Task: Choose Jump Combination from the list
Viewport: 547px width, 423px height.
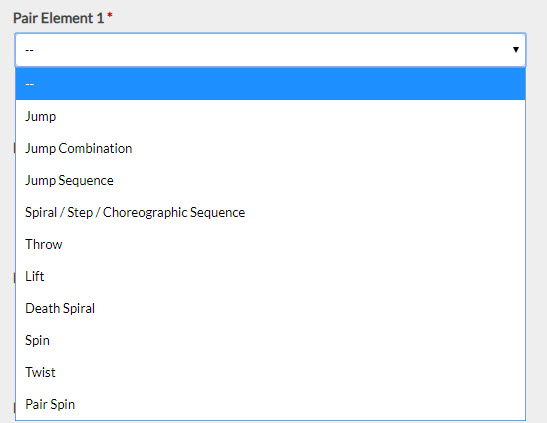Action: coord(270,148)
